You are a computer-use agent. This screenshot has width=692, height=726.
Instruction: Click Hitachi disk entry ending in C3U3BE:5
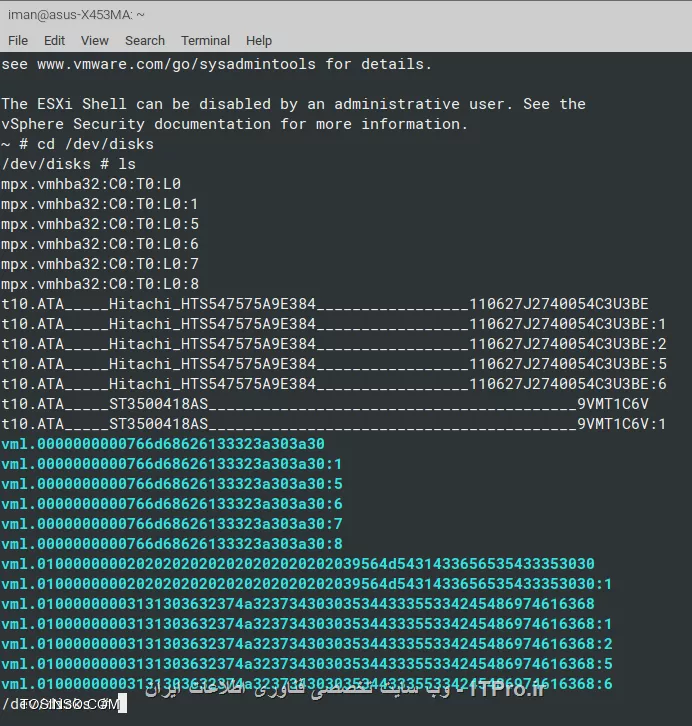click(334, 364)
